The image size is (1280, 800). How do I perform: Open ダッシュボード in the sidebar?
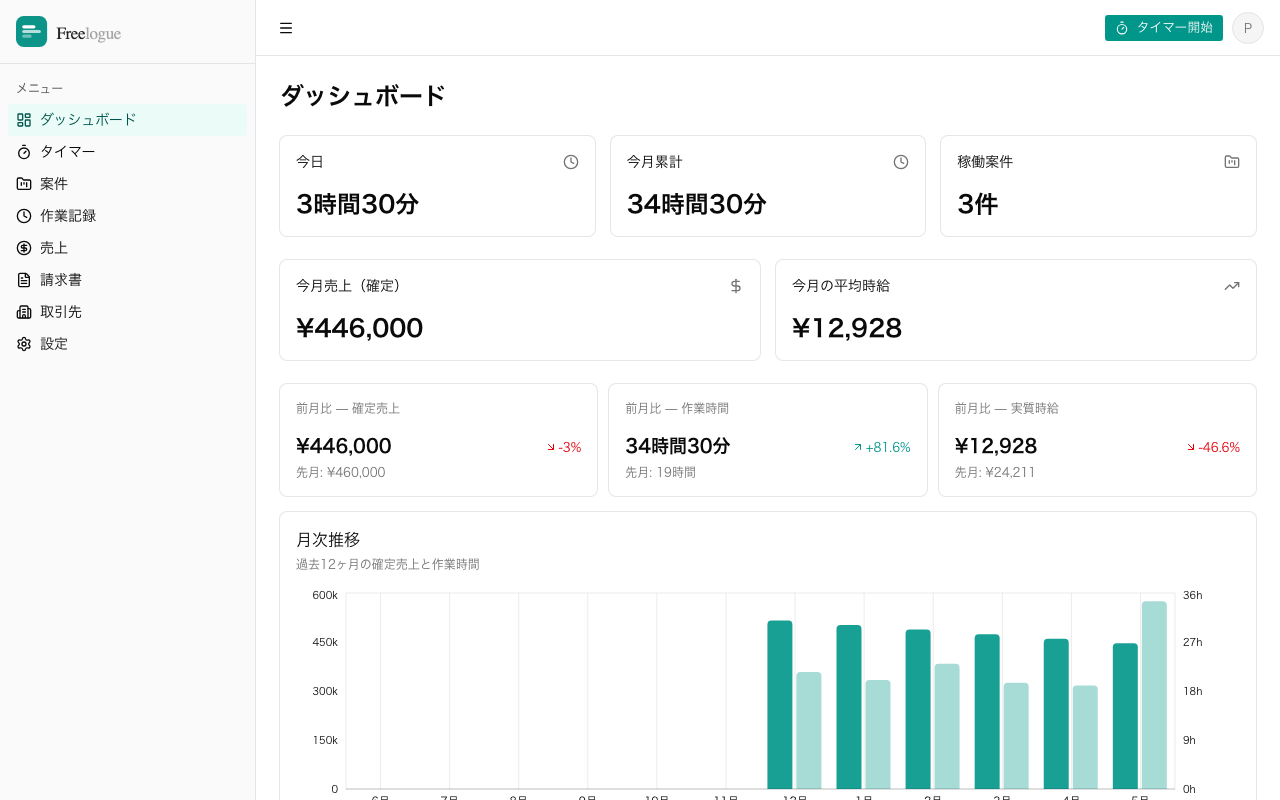(x=127, y=120)
